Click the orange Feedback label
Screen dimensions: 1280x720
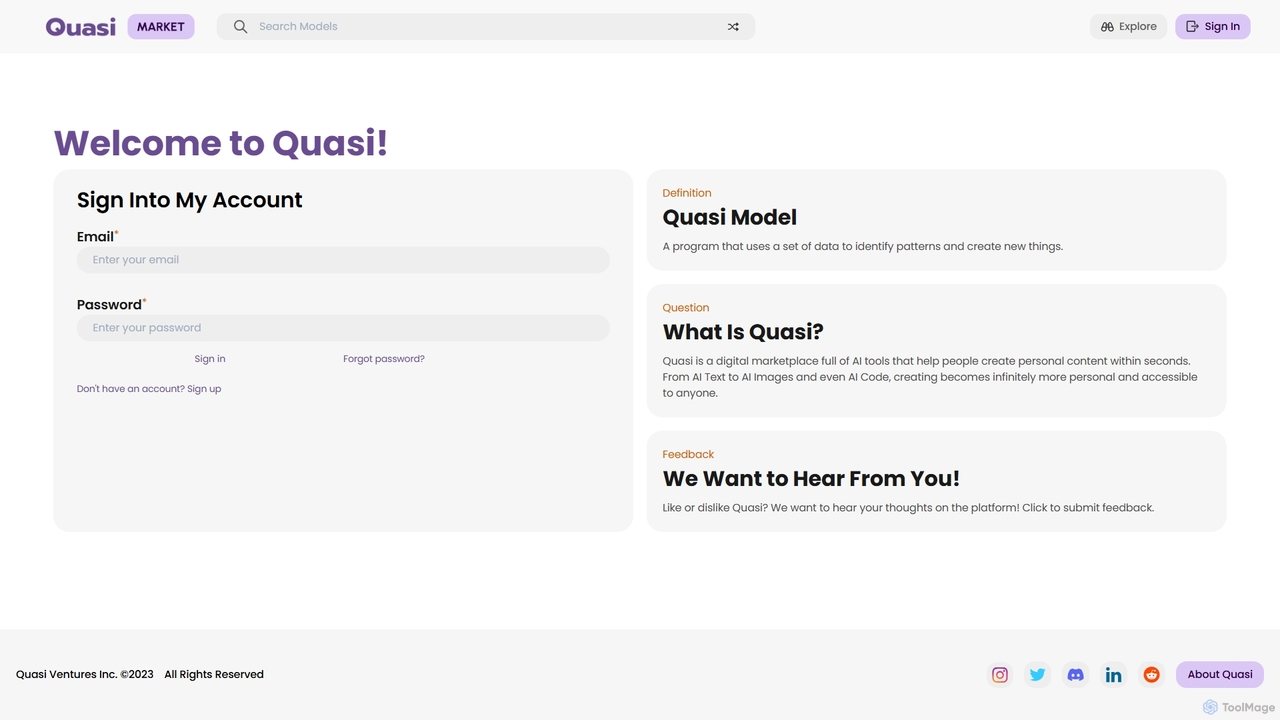(688, 455)
